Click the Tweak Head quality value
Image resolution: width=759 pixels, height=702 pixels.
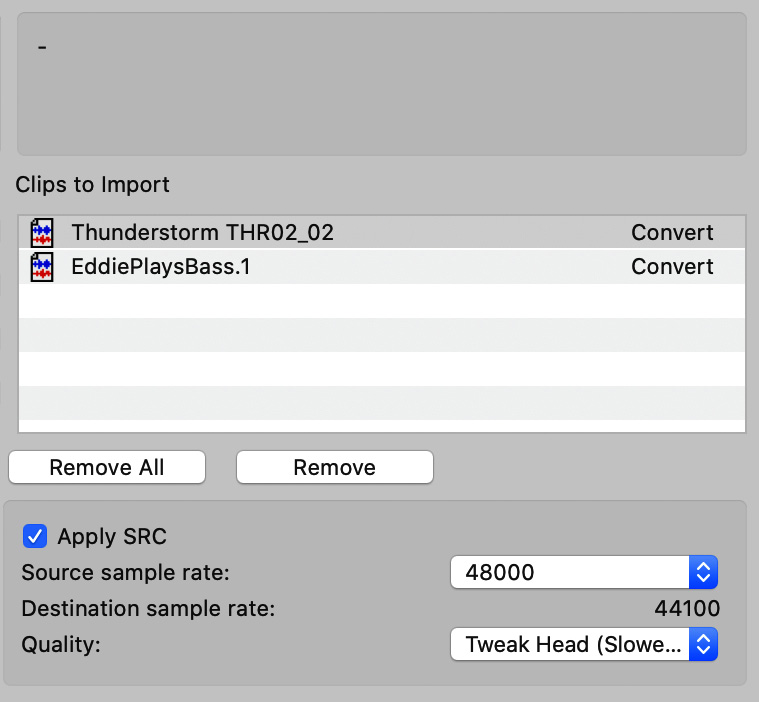click(573, 645)
